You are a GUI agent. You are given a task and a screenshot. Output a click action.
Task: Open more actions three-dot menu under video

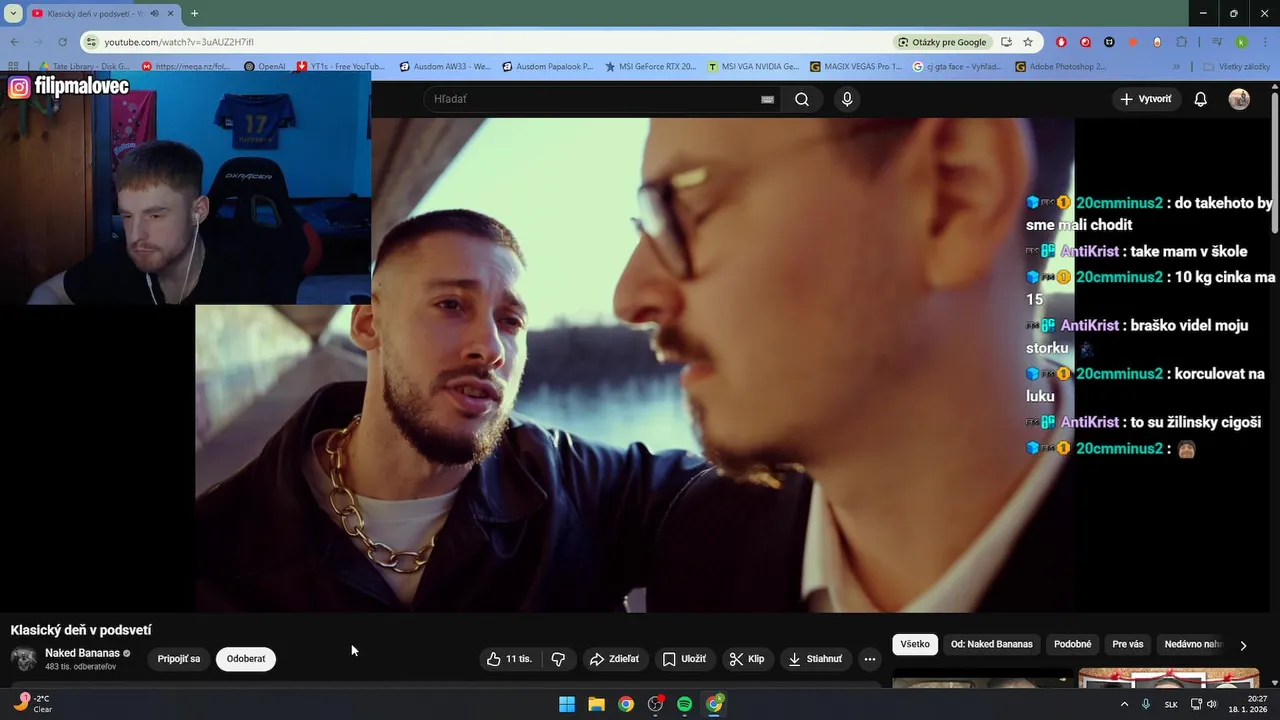pos(870,659)
